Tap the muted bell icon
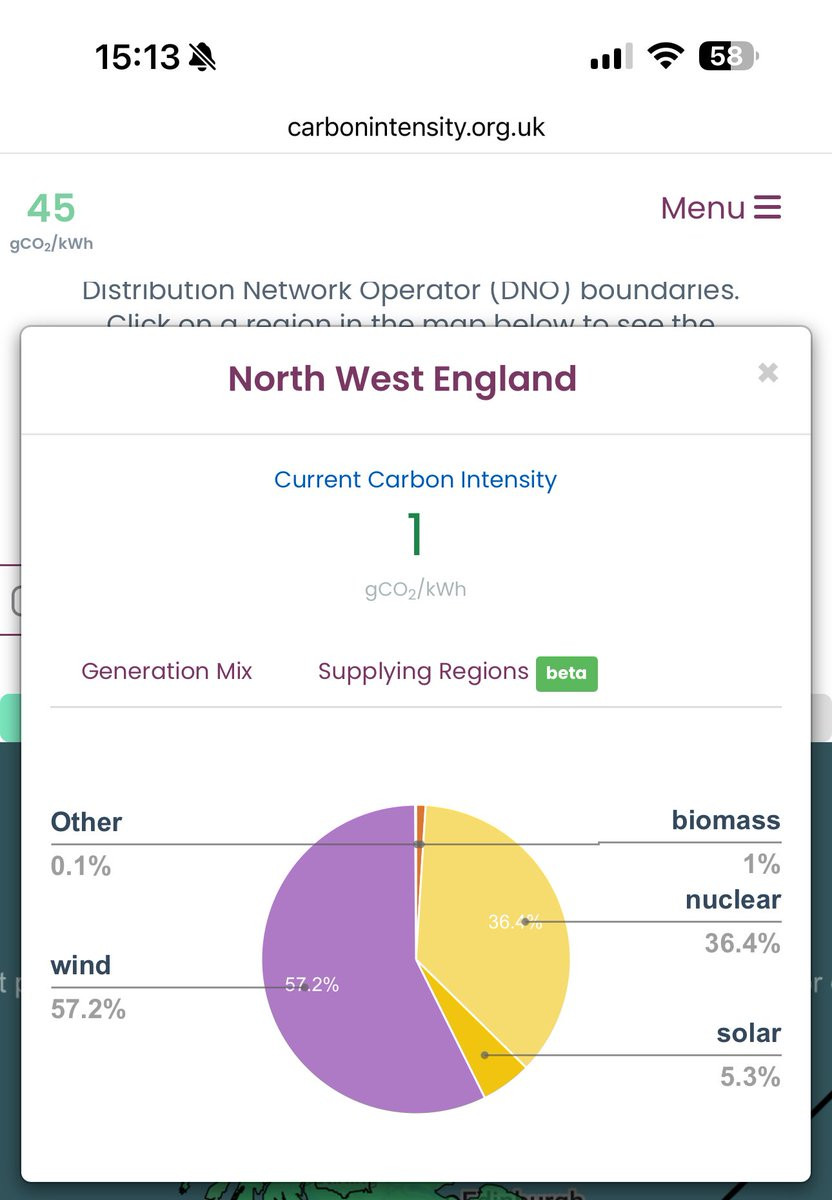The width and height of the screenshot is (832, 1200). (x=203, y=58)
